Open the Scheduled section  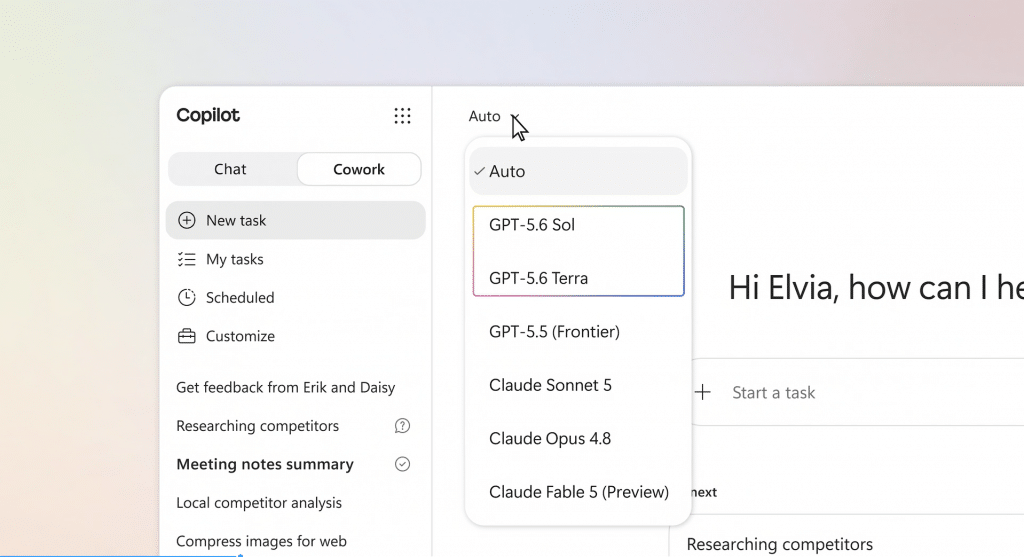[x=296, y=297]
